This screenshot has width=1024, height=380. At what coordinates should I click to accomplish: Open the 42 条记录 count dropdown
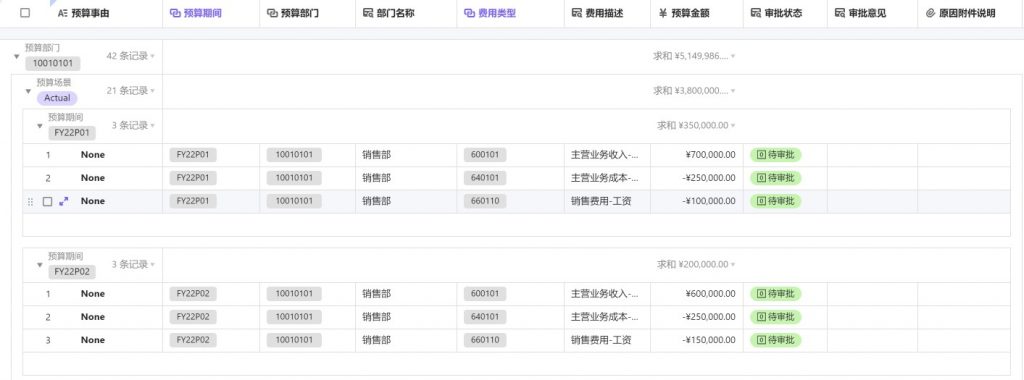tap(131, 56)
